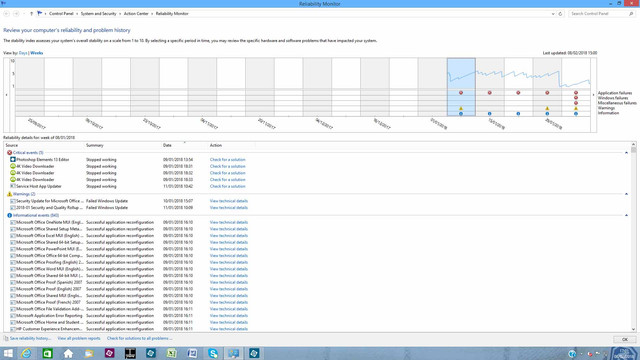This screenshot has height=360, width=640.
Task: Click the Control Panel breadcrumb
Action: [61, 14]
